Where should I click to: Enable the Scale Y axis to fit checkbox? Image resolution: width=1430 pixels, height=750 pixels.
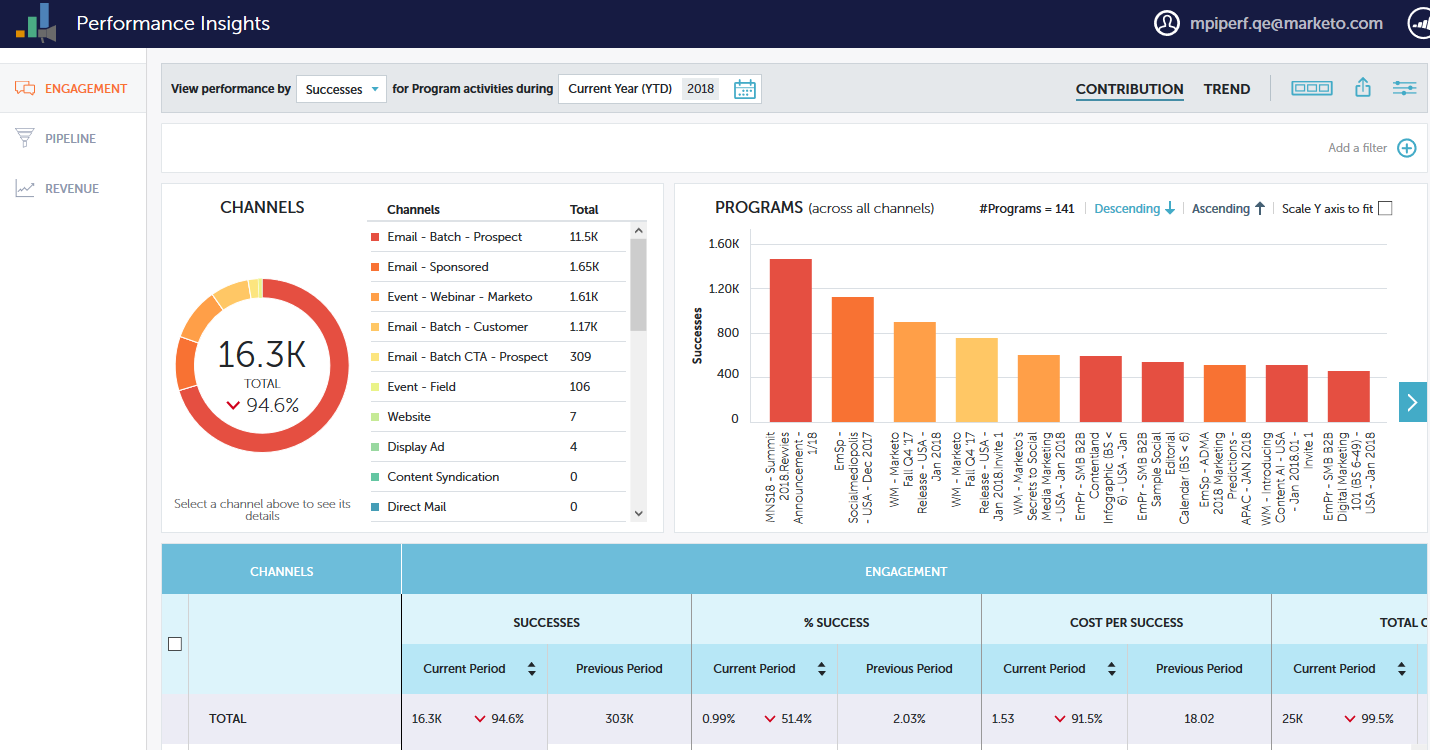[x=1387, y=207]
